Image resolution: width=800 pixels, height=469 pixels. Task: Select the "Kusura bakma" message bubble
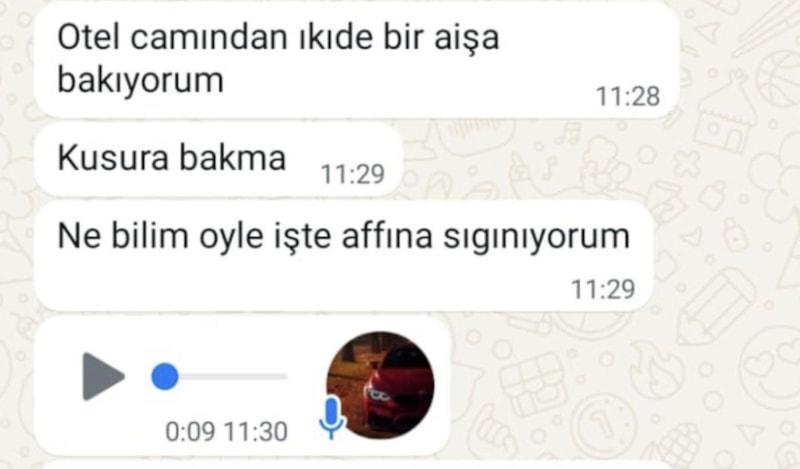tap(218, 160)
